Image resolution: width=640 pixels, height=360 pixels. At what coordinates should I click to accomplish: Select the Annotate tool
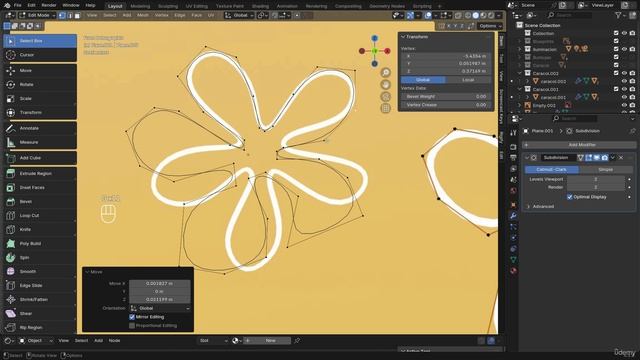[x=40, y=128]
